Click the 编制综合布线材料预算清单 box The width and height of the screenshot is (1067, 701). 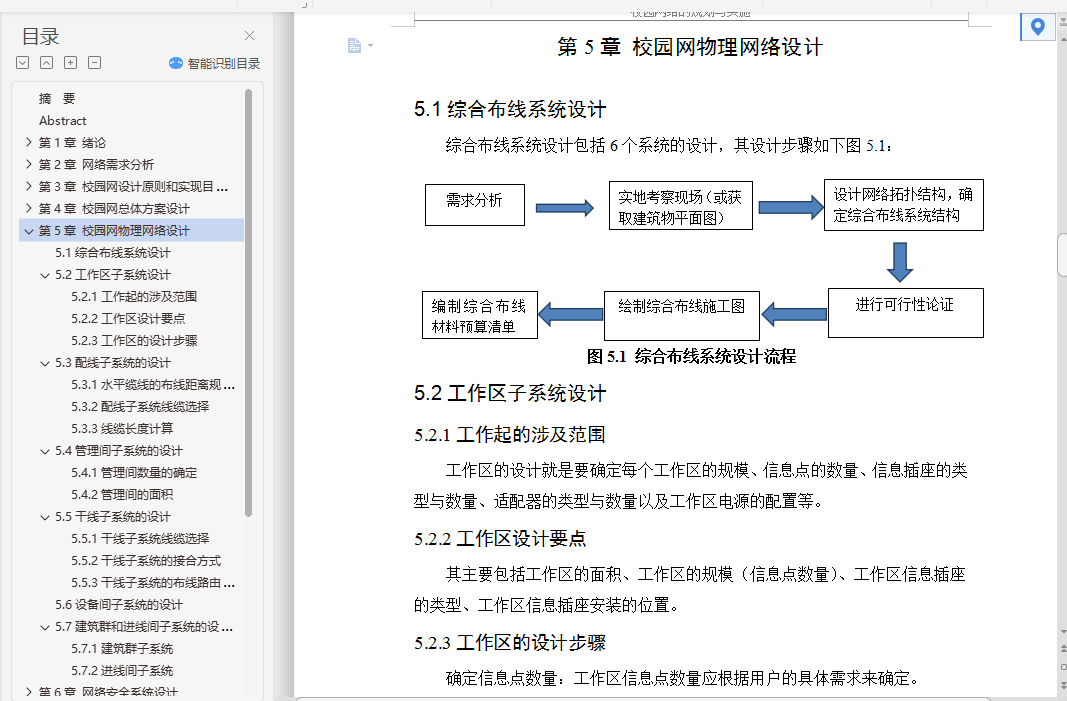click(x=480, y=315)
